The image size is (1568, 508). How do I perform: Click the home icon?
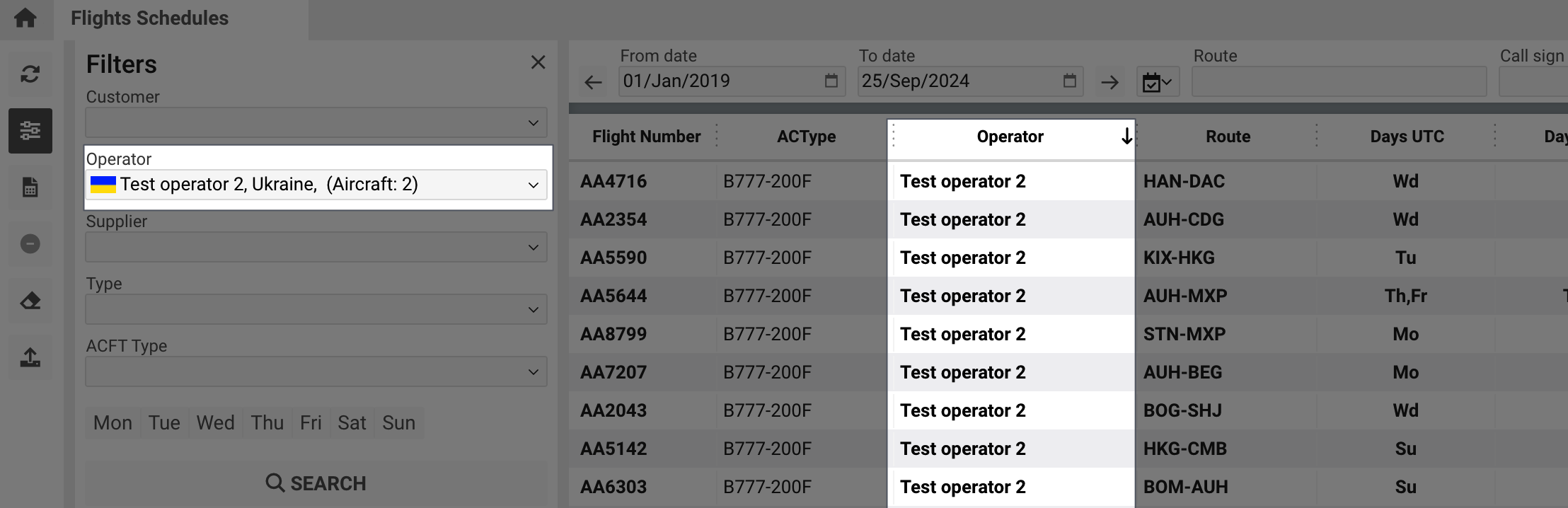coord(25,18)
